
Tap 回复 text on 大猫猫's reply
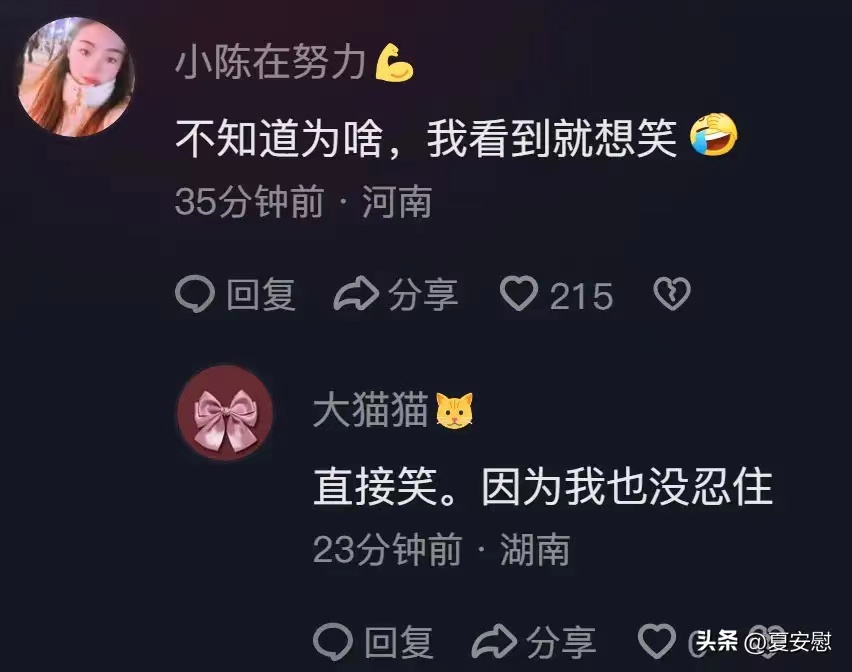[x=399, y=643]
